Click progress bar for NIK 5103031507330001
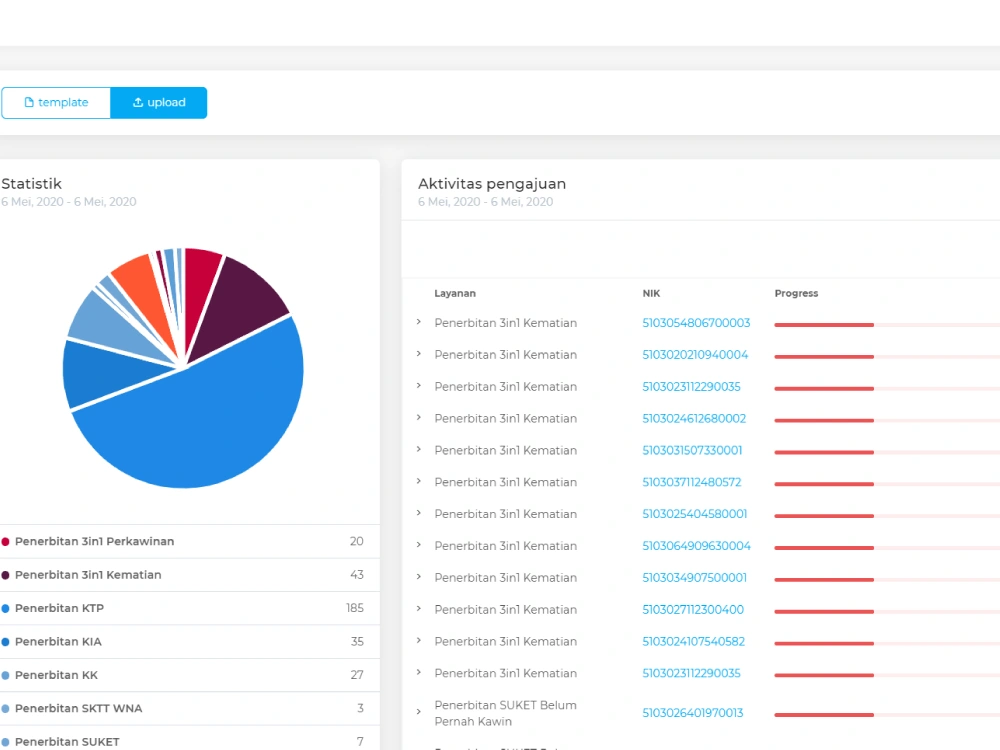The height and width of the screenshot is (750, 1000). click(887, 452)
